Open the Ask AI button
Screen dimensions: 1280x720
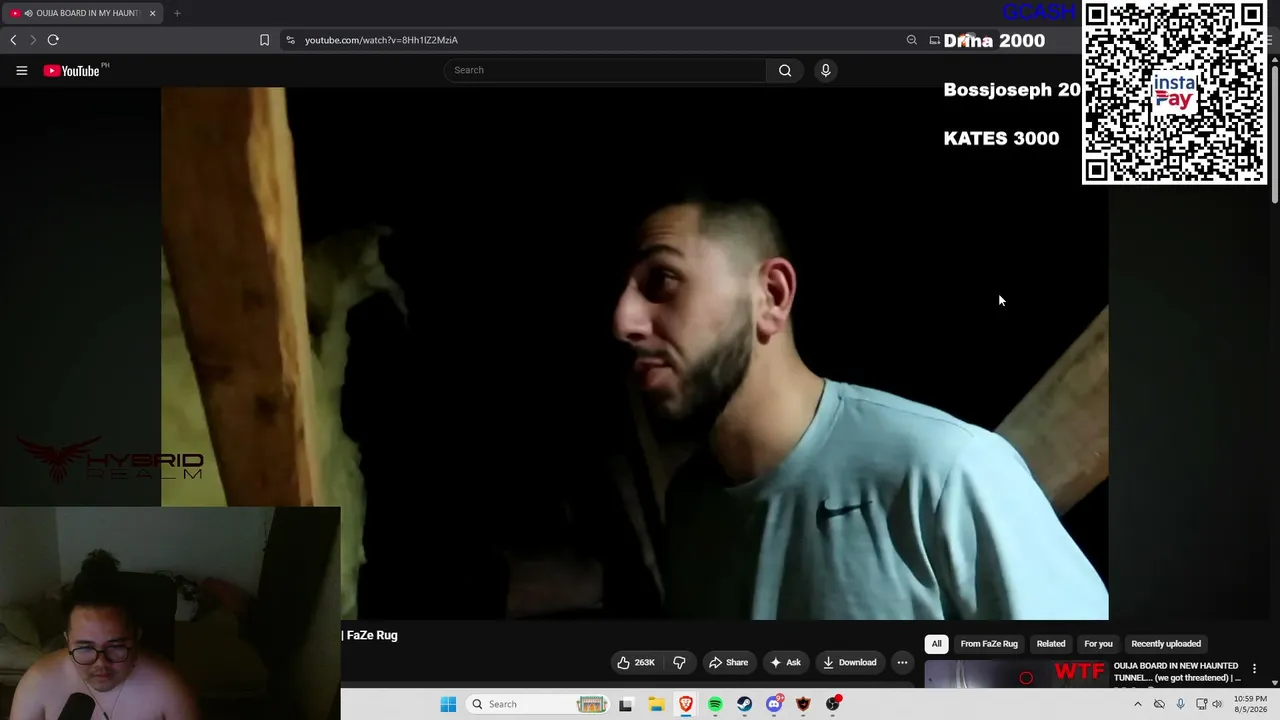click(x=785, y=662)
